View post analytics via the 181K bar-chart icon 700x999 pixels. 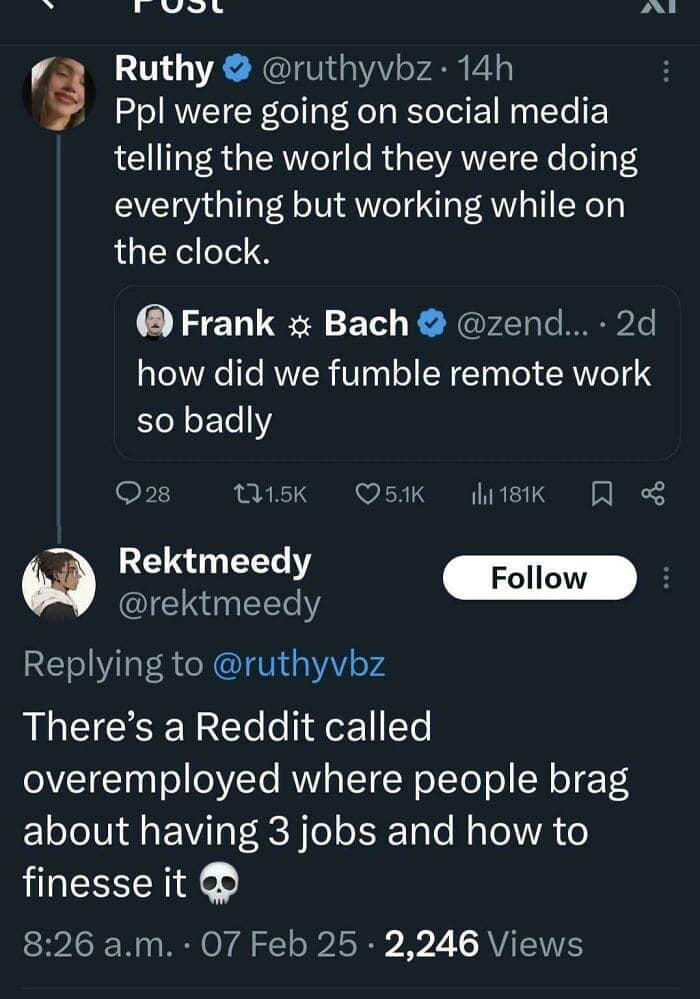click(482, 494)
